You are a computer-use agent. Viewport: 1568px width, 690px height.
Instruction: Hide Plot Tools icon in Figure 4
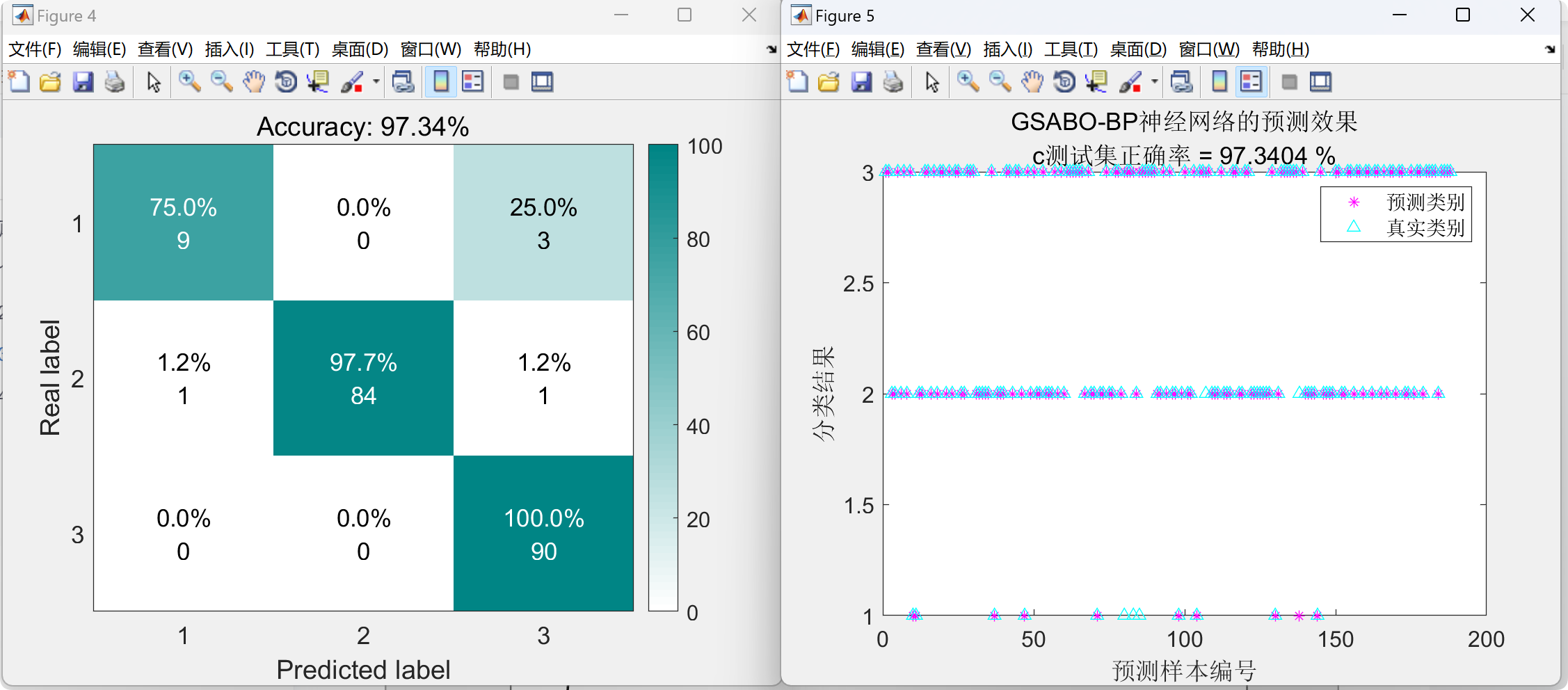(x=511, y=82)
